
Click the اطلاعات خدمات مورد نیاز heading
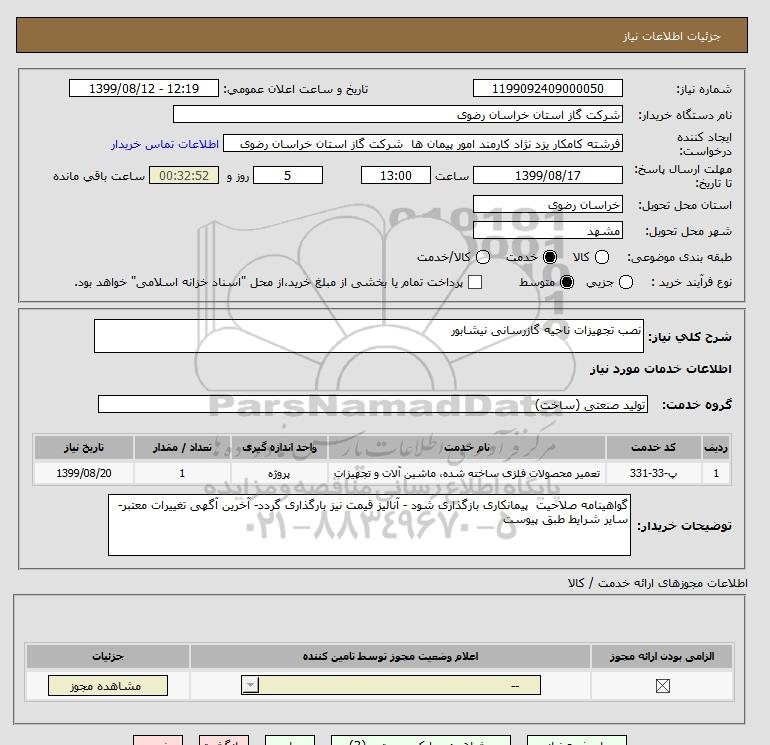point(660,369)
